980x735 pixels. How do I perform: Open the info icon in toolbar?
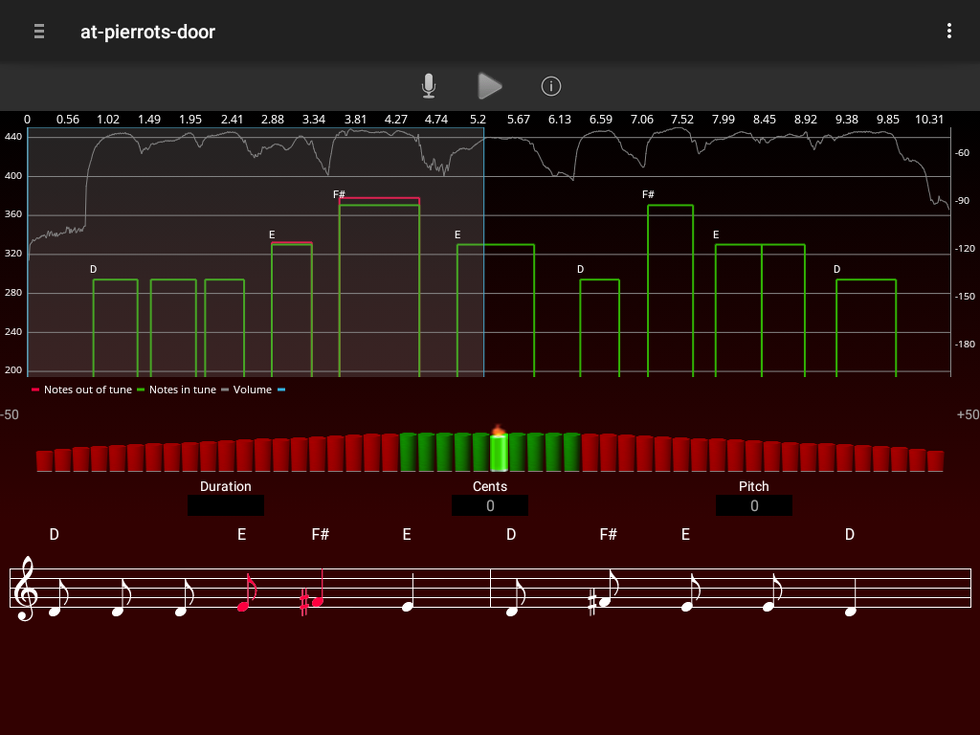[551, 86]
